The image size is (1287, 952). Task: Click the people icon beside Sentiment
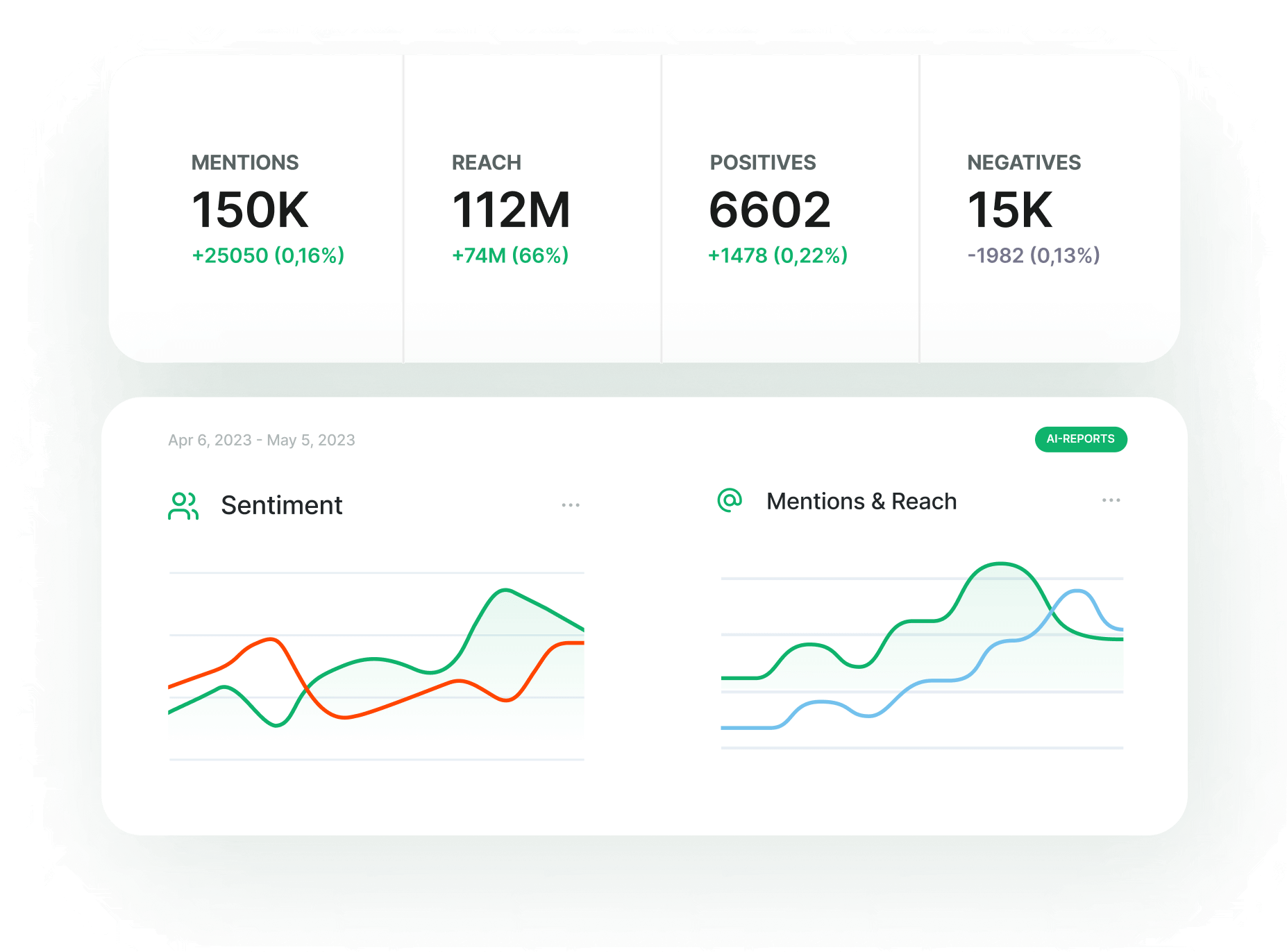pos(183,505)
